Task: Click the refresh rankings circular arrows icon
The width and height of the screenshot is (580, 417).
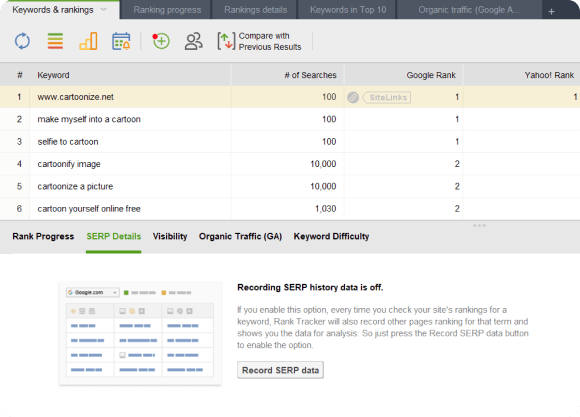Action: point(22,41)
